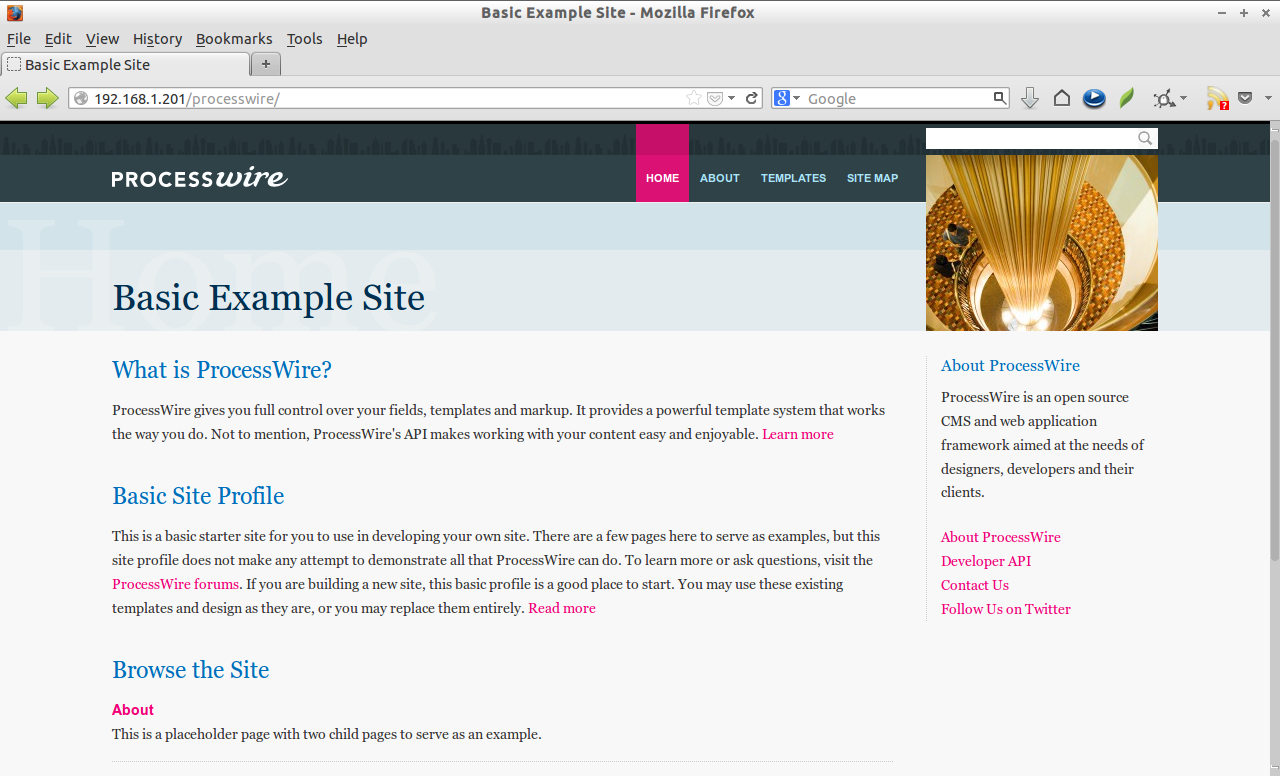
Task: Open the View menu
Action: (102, 39)
